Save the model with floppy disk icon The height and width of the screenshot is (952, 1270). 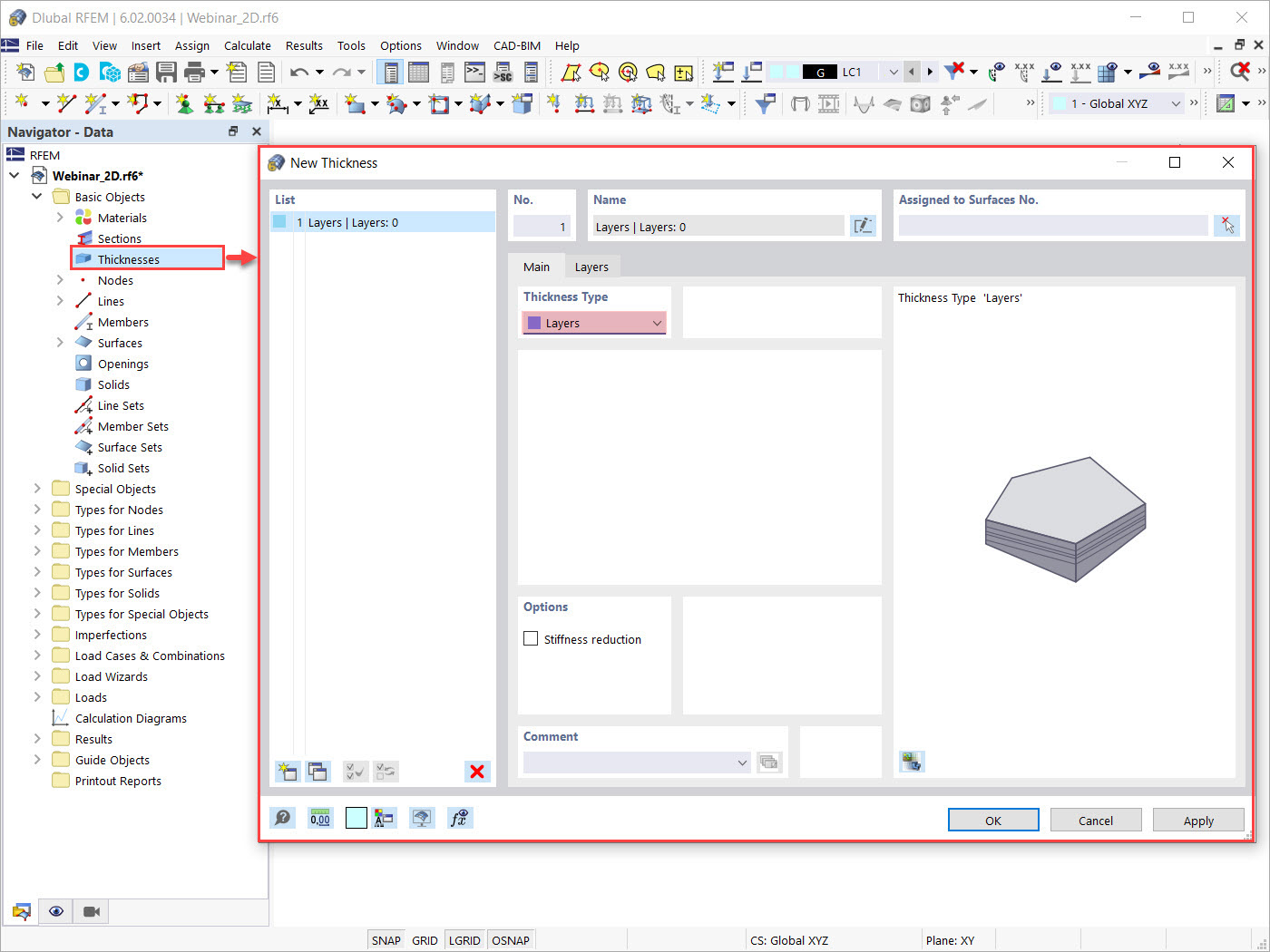[166, 72]
